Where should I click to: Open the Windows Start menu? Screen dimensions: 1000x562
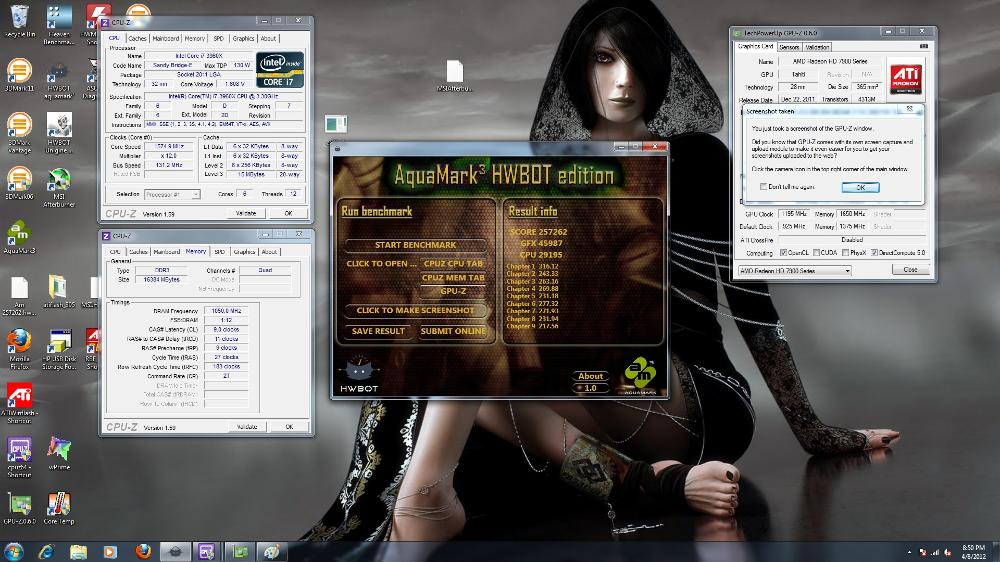tap(13, 551)
